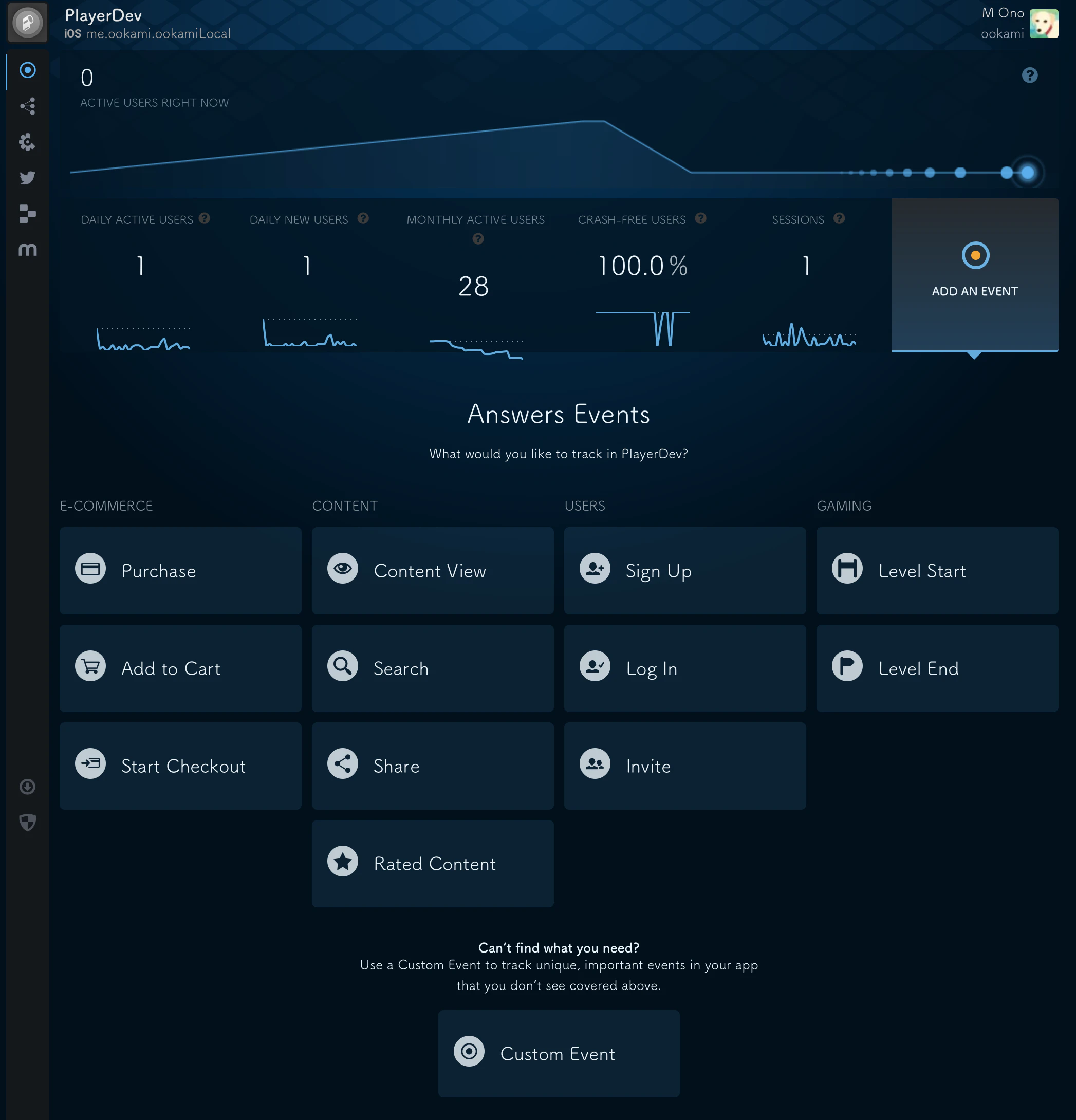Click the M Ono account name

[x=1003, y=13]
